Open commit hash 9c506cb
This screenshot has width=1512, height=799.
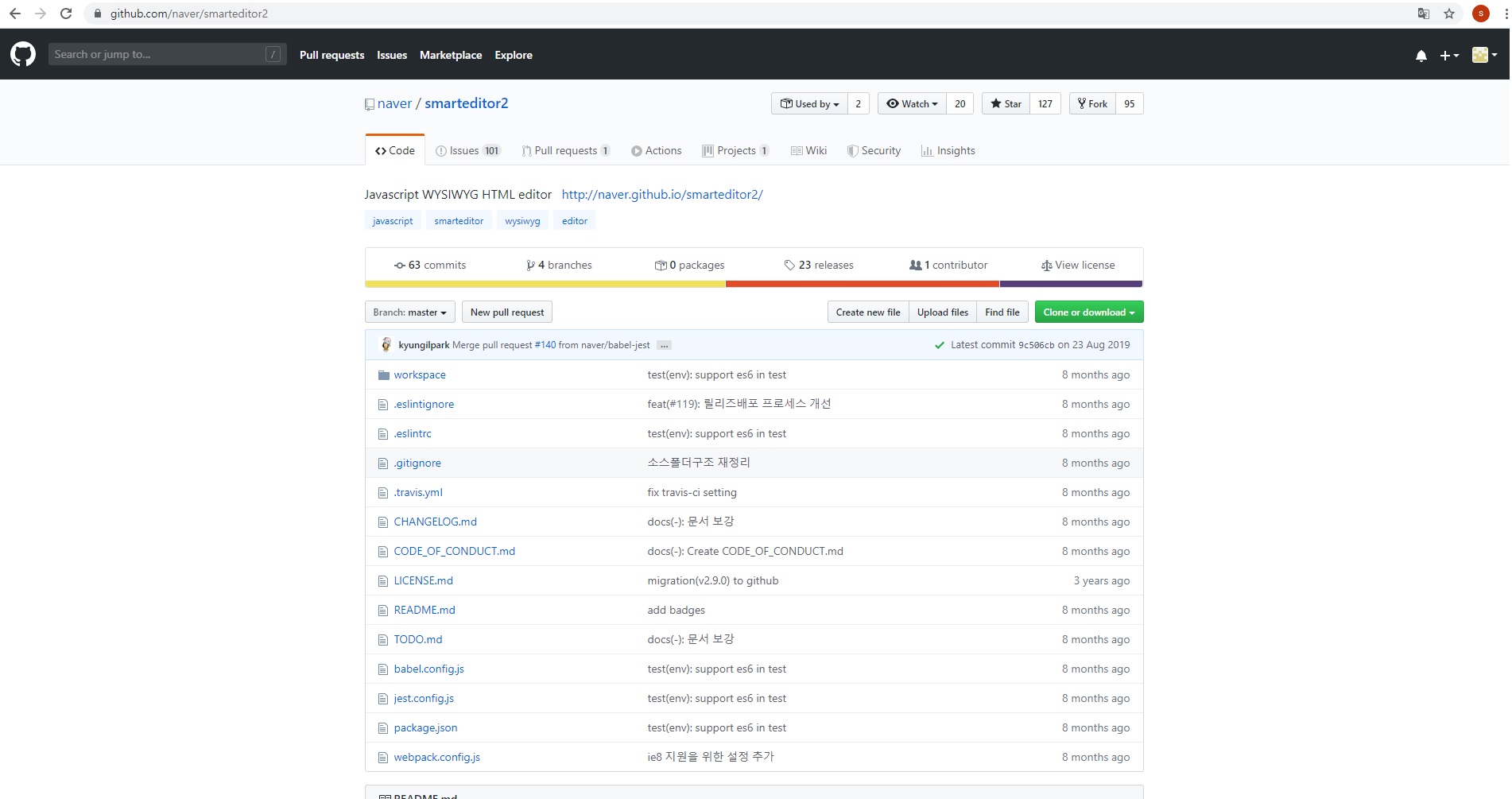click(x=1036, y=345)
